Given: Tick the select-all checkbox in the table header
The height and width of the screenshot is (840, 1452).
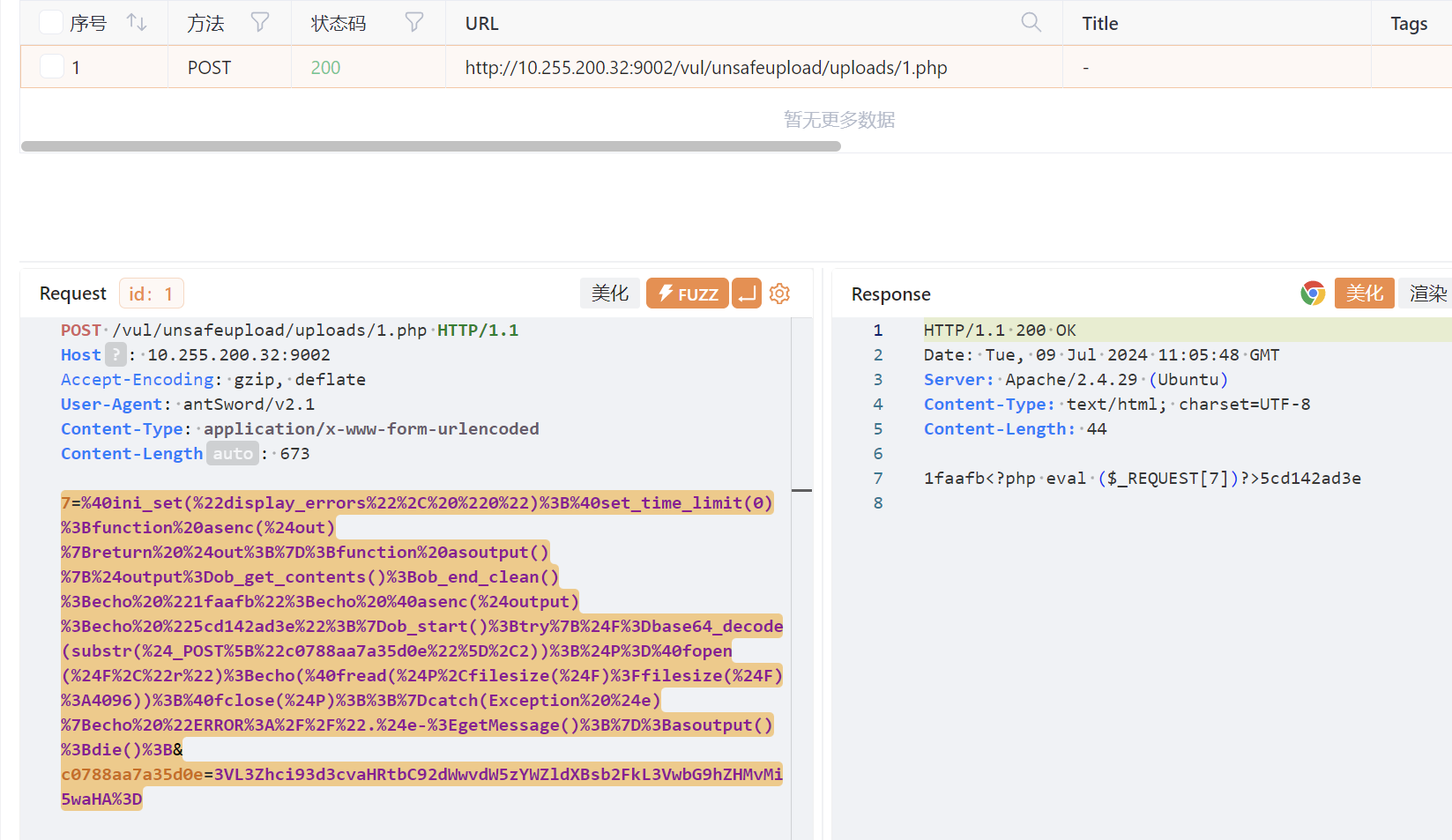Looking at the screenshot, I should click(51, 23).
